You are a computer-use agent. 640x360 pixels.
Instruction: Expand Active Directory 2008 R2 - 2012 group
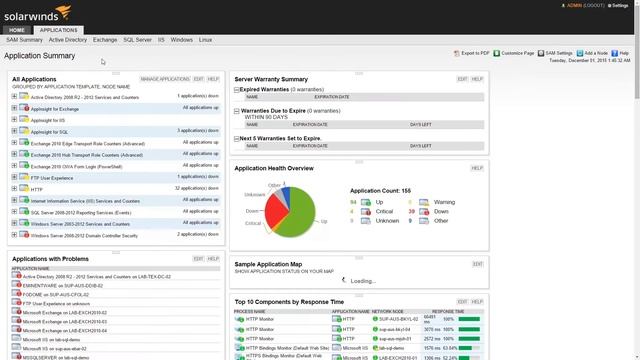pyautogui.click(x=14, y=96)
